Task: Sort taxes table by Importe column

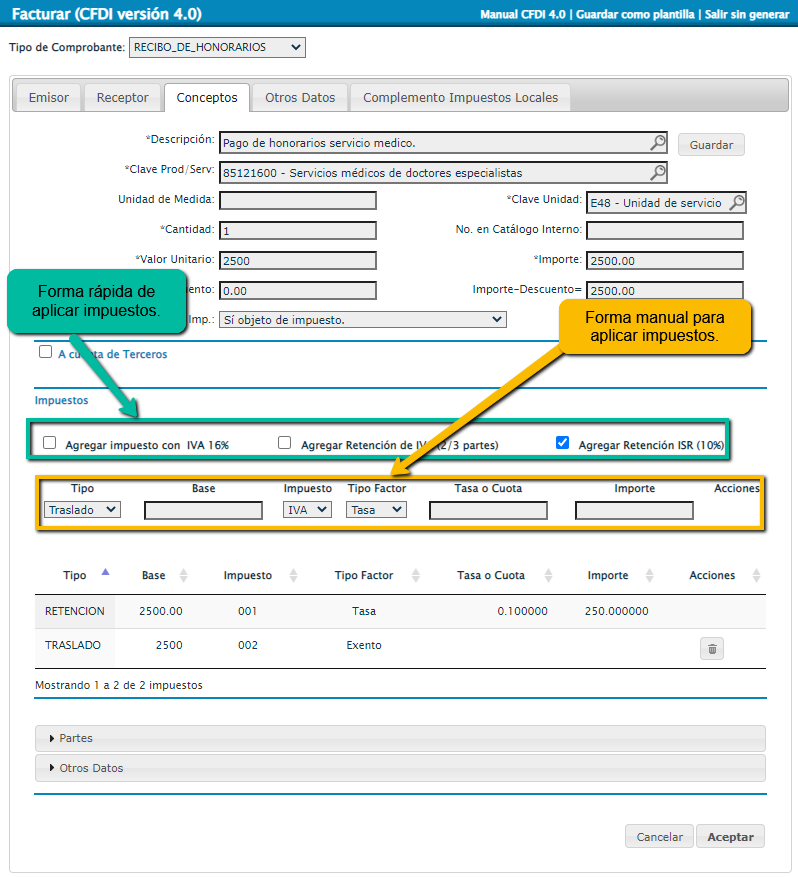Action: click(x=649, y=575)
